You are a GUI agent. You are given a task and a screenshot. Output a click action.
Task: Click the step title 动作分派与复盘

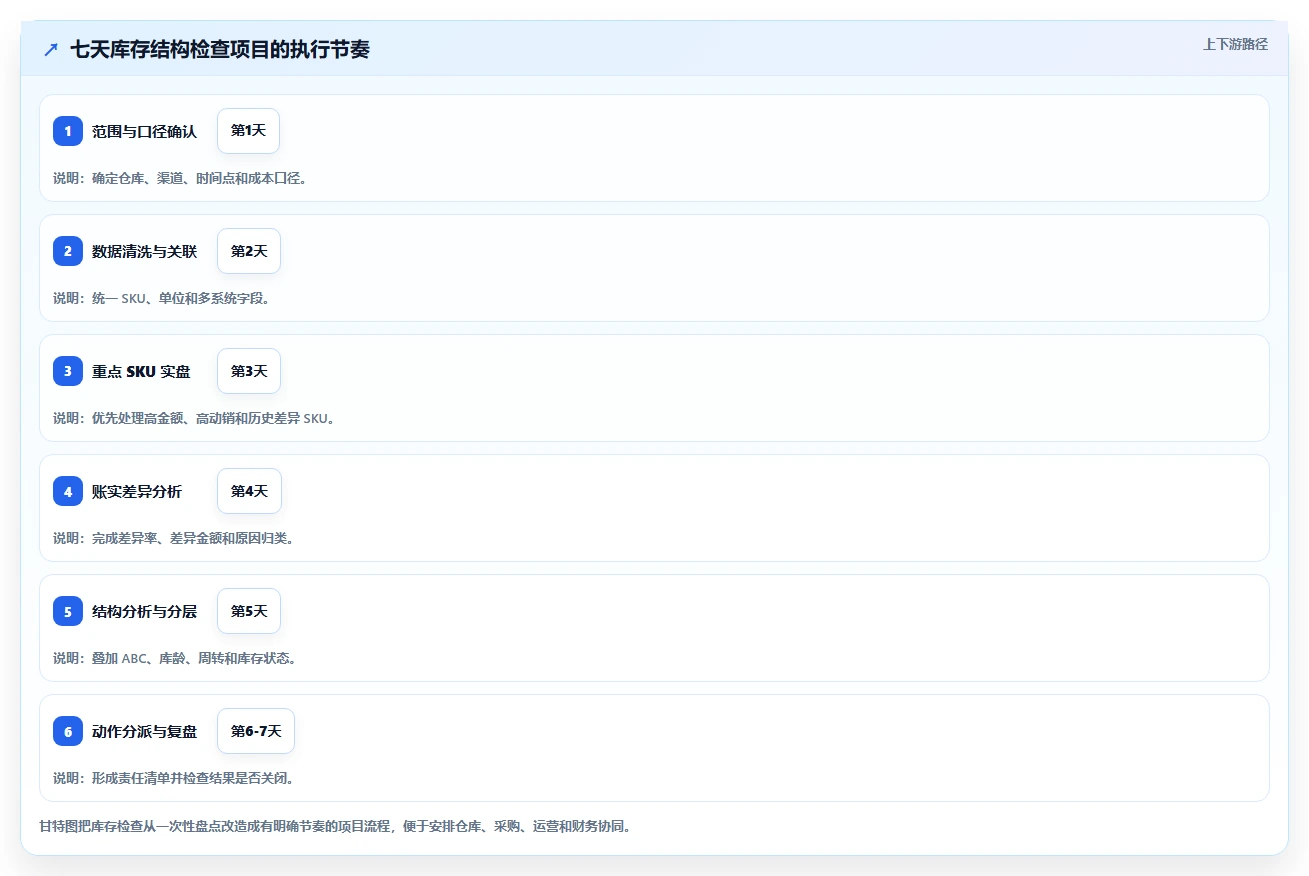coord(145,731)
